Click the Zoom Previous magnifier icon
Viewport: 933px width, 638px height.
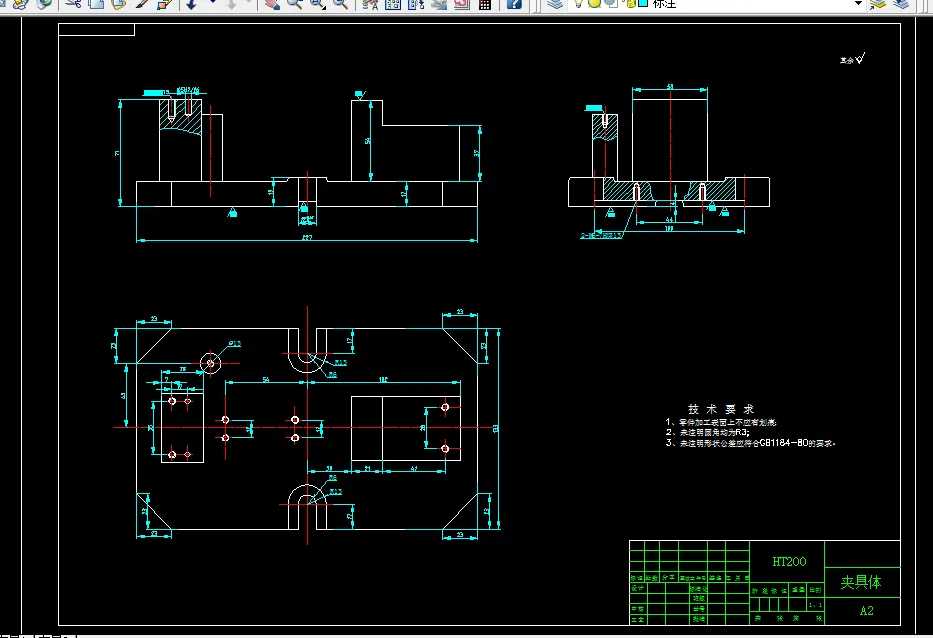(340, 4)
